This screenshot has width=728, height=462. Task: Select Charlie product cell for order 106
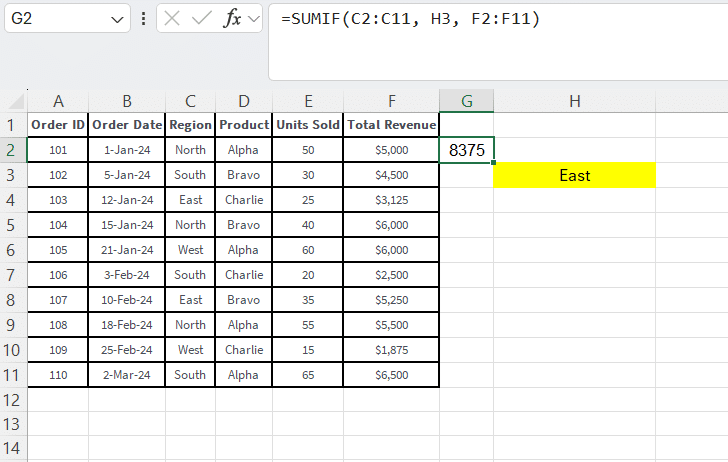pos(244,275)
